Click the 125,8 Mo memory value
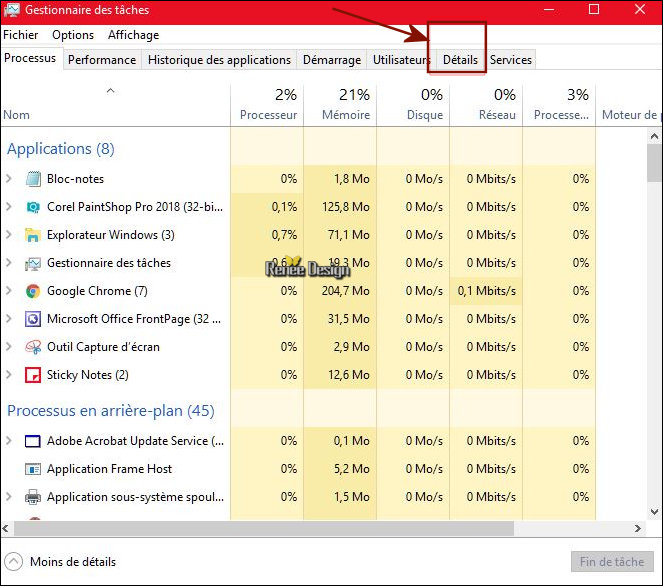 tap(345, 207)
